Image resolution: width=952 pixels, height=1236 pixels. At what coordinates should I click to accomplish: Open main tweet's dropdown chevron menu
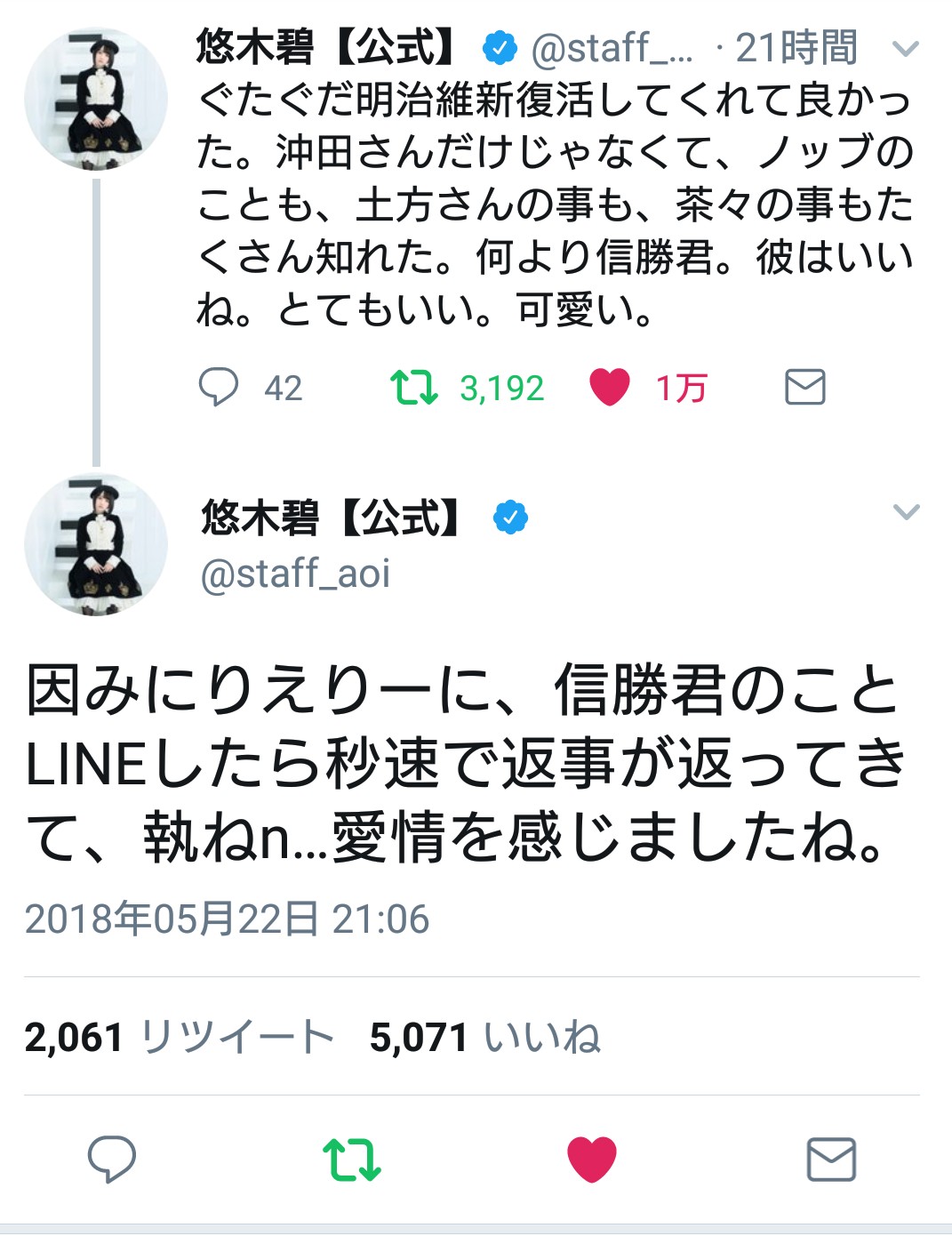906,512
